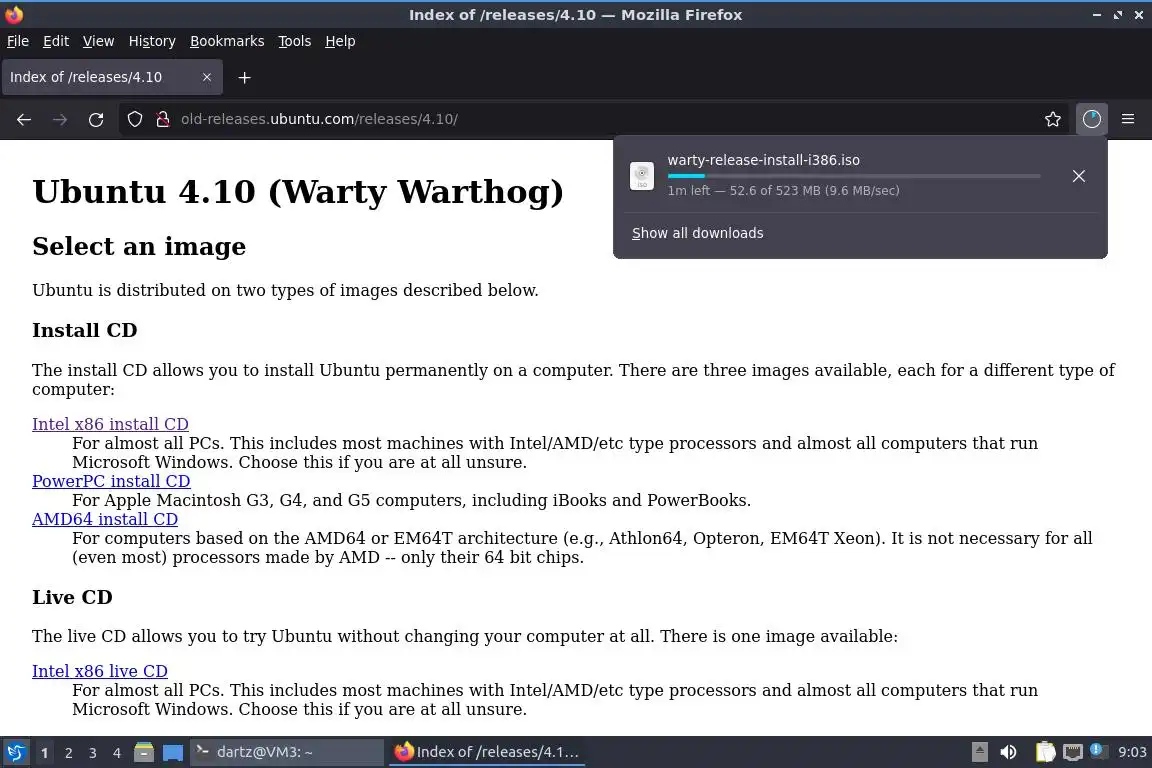Click the insecure connection padlock icon
1152x768 pixels.
tap(162, 119)
